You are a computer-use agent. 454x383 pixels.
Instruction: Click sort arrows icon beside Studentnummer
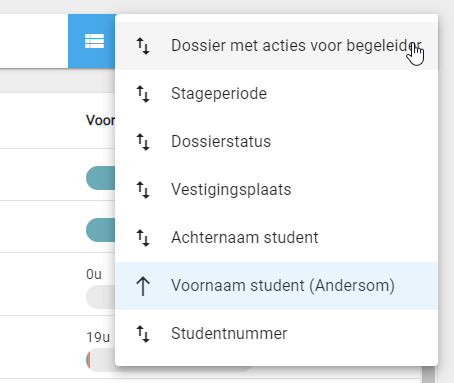[143, 334]
